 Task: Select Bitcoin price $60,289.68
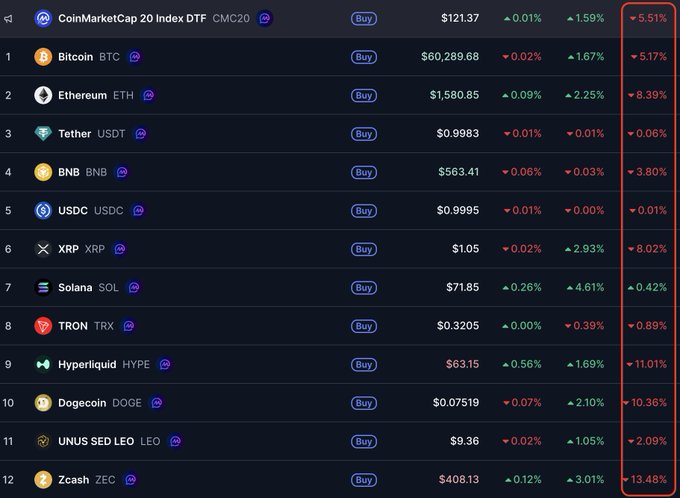tap(450, 57)
